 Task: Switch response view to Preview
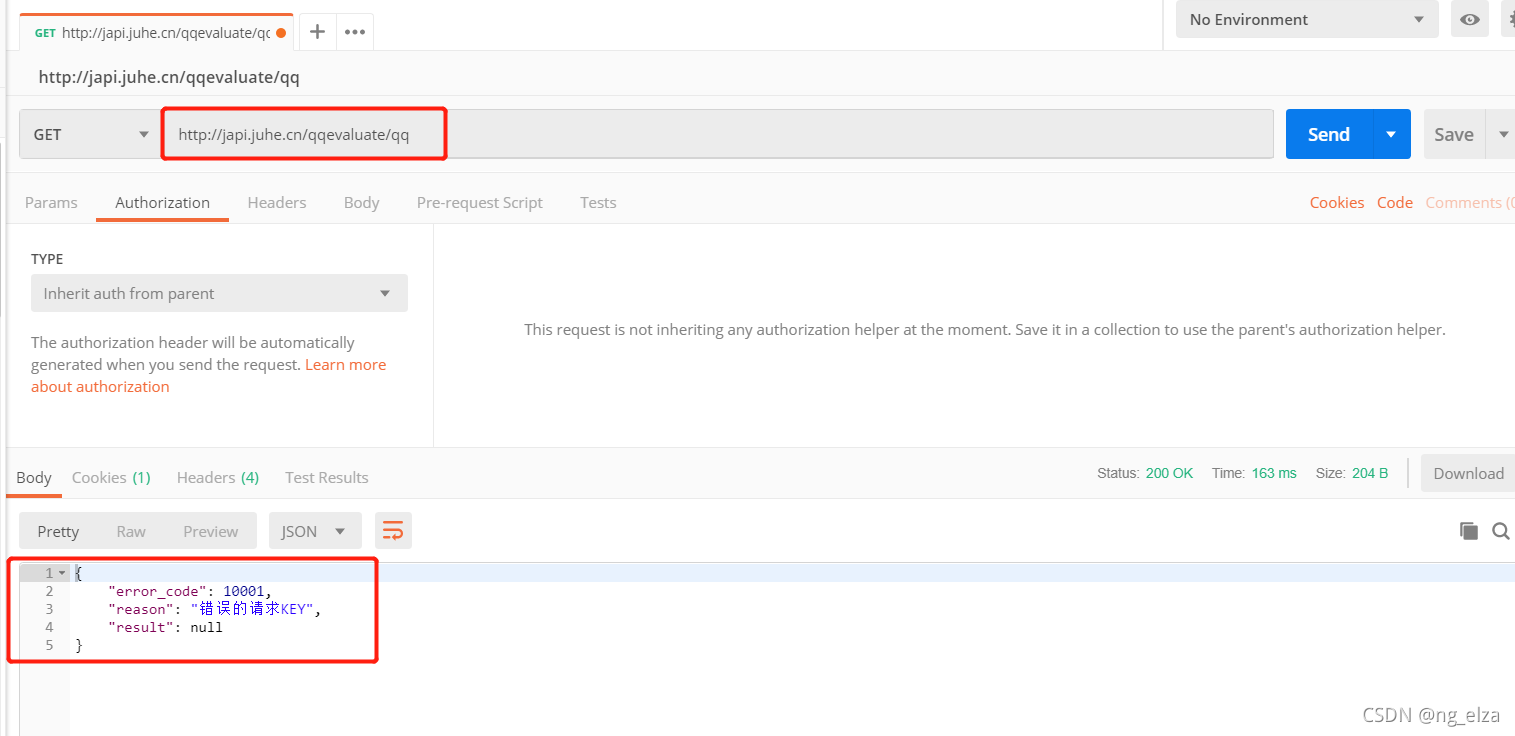210,531
